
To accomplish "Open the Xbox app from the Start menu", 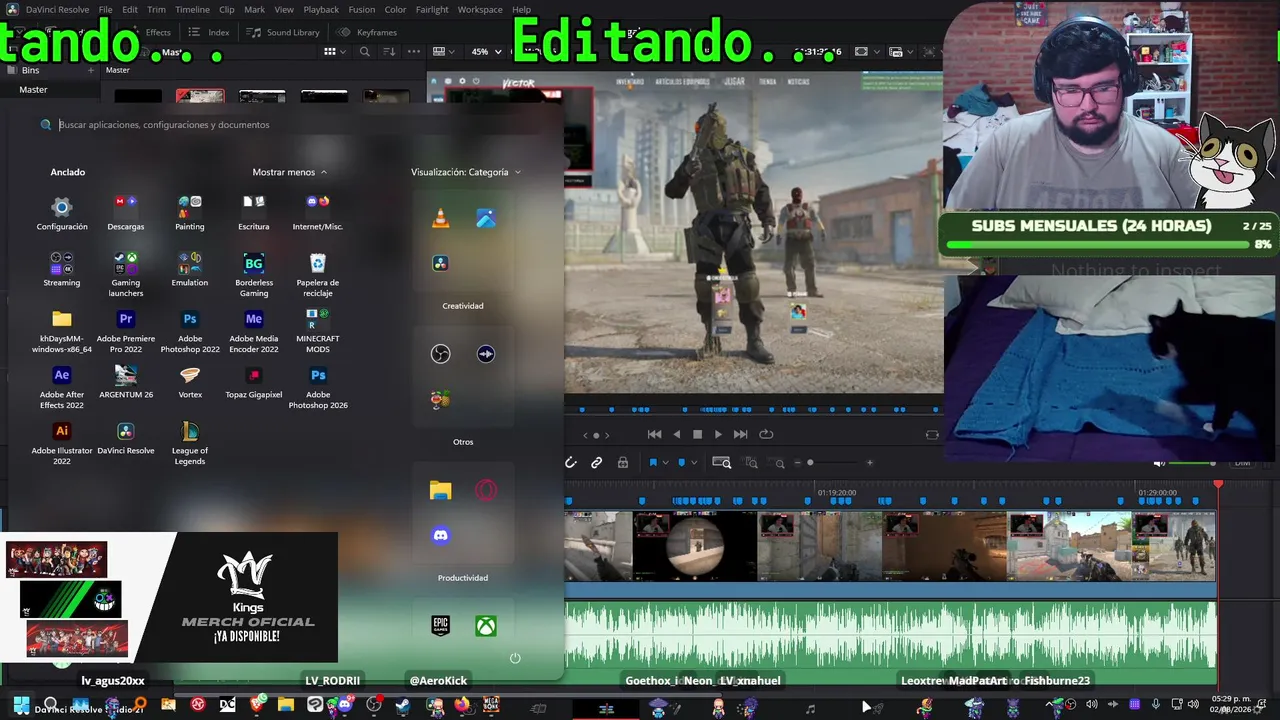I will tap(486, 626).
